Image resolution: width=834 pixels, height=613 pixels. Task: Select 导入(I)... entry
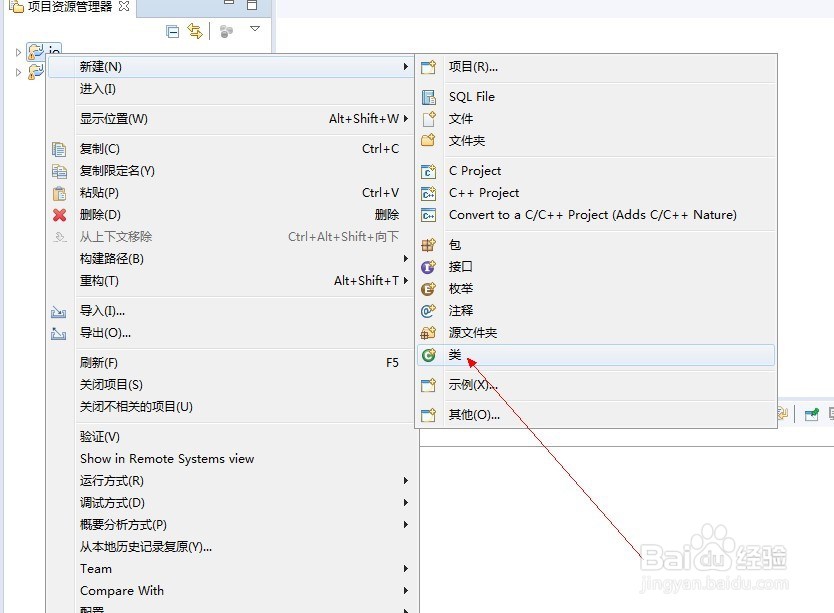pyautogui.click(x=230, y=311)
